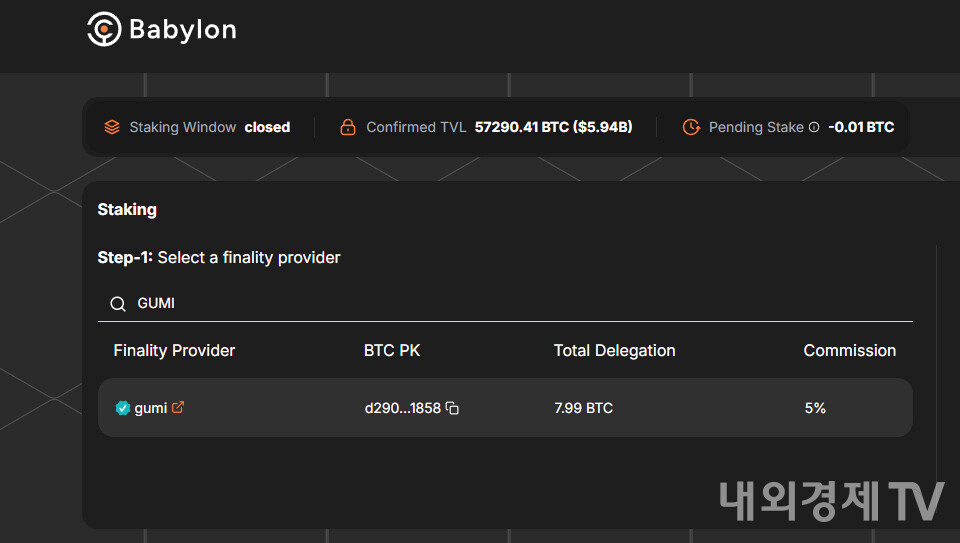Viewport: 960px width, 543px height.
Task: Click gumi's verified checkmark badge
Action: click(123, 408)
